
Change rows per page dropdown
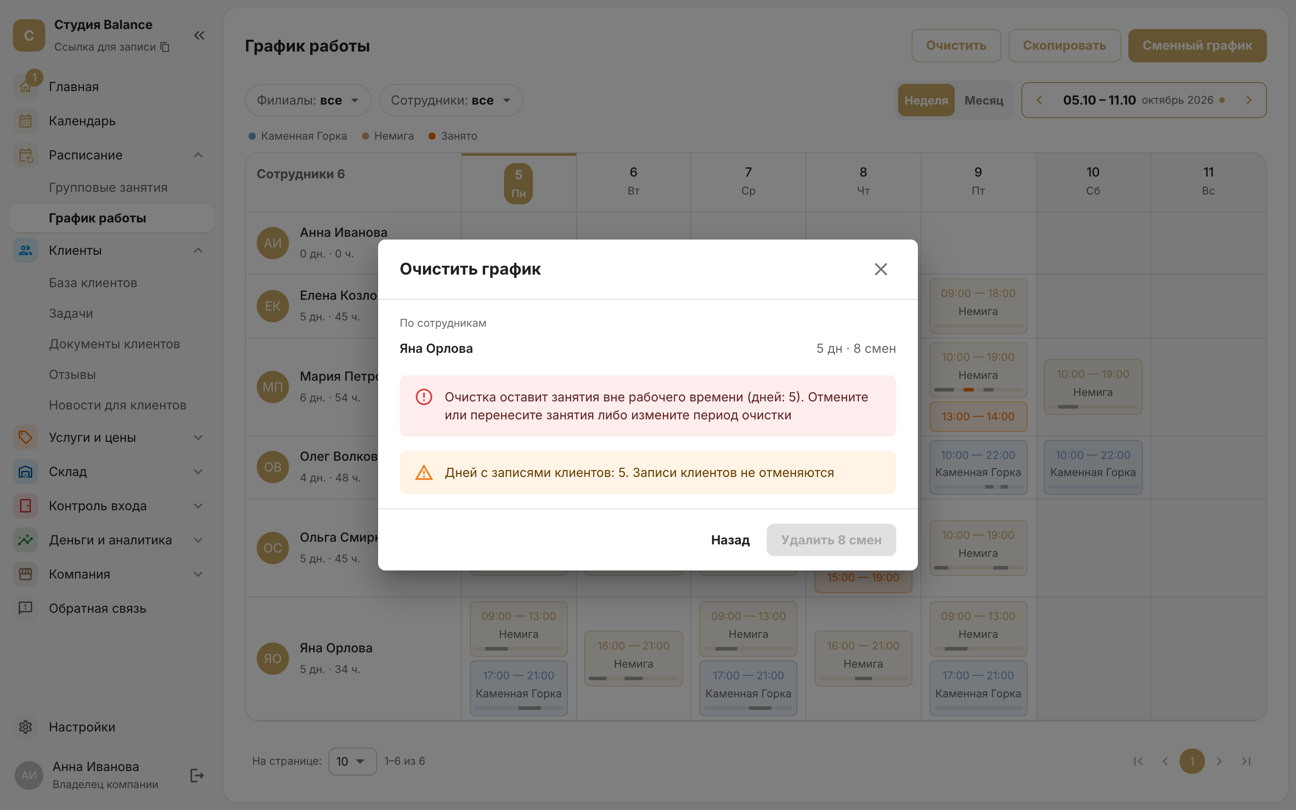coord(352,761)
